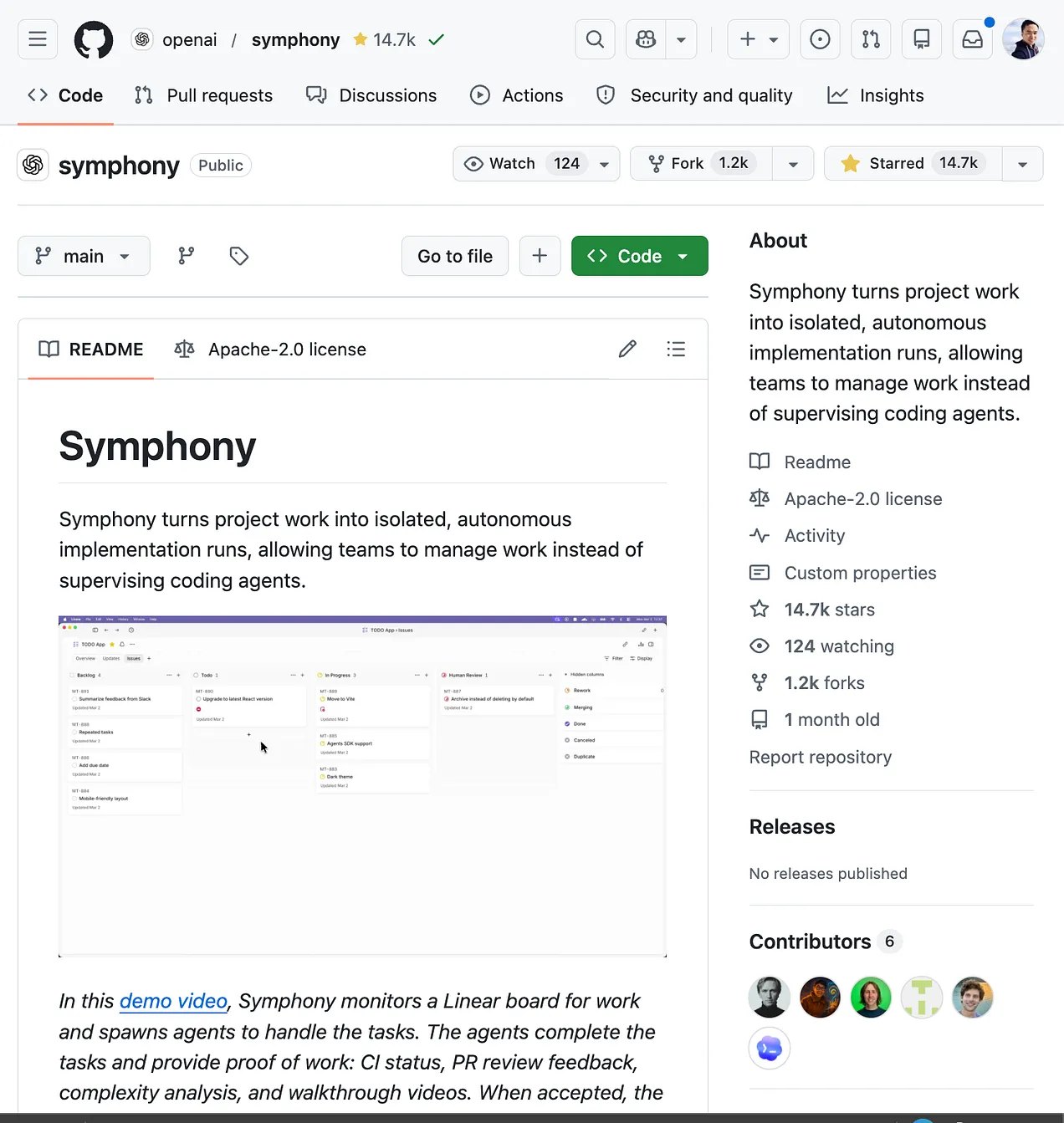The image size is (1064, 1123).
Task: Open the hamburger navigation menu
Action: click(38, 39)
